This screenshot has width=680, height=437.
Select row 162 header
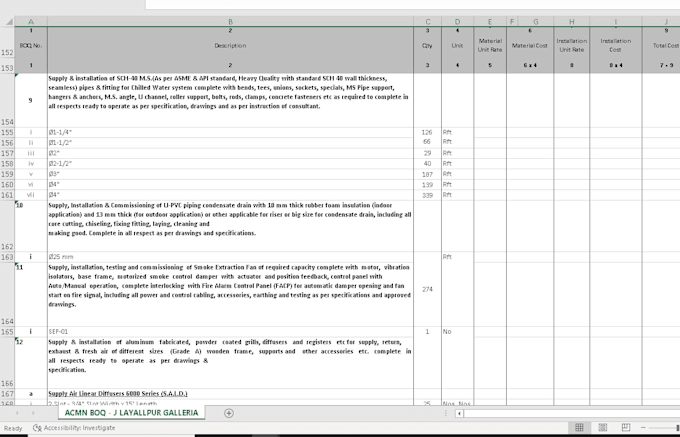(x=7, y=226)
